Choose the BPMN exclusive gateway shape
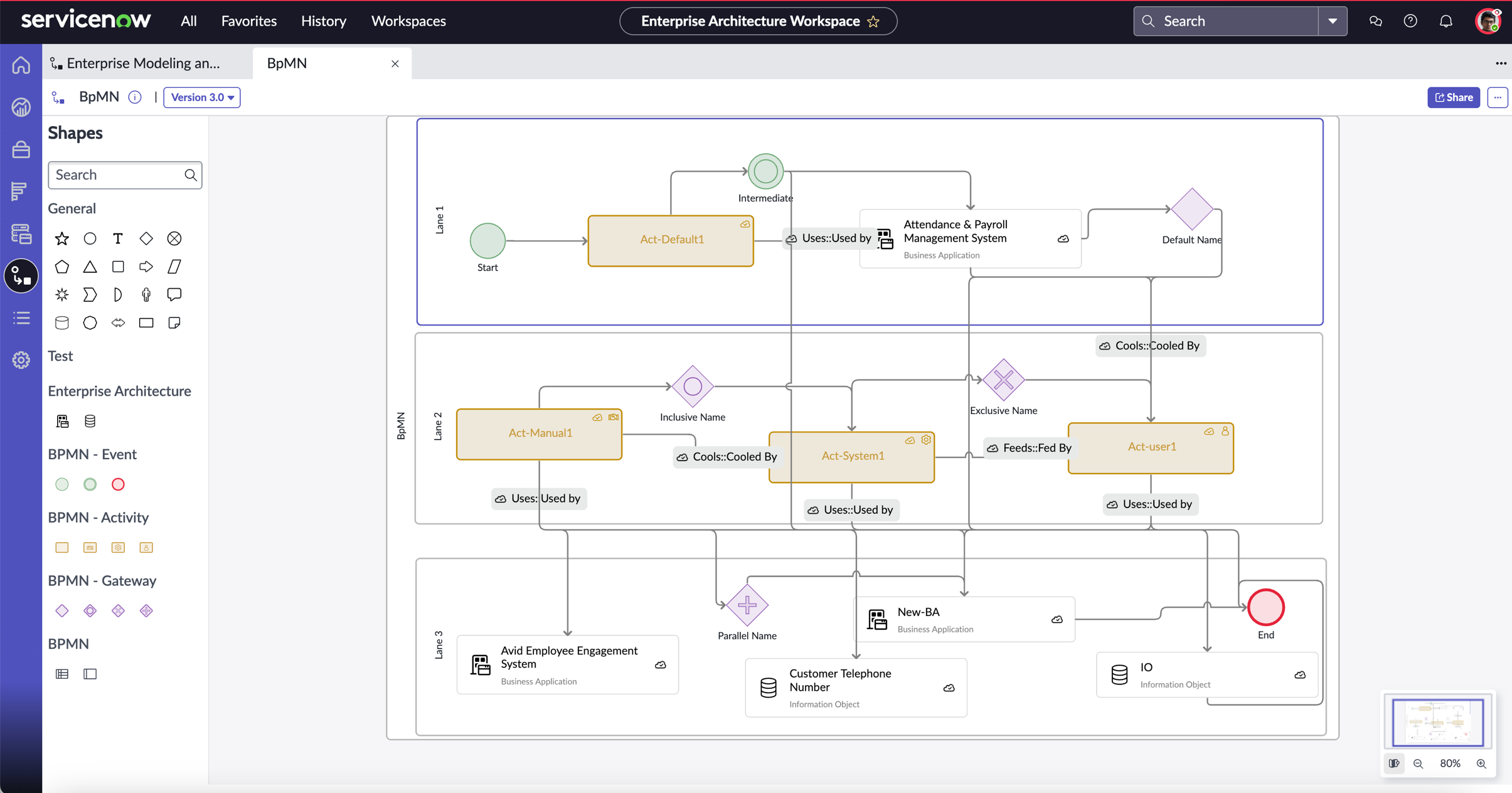1512x793 pixels. (x=118, y=610)
